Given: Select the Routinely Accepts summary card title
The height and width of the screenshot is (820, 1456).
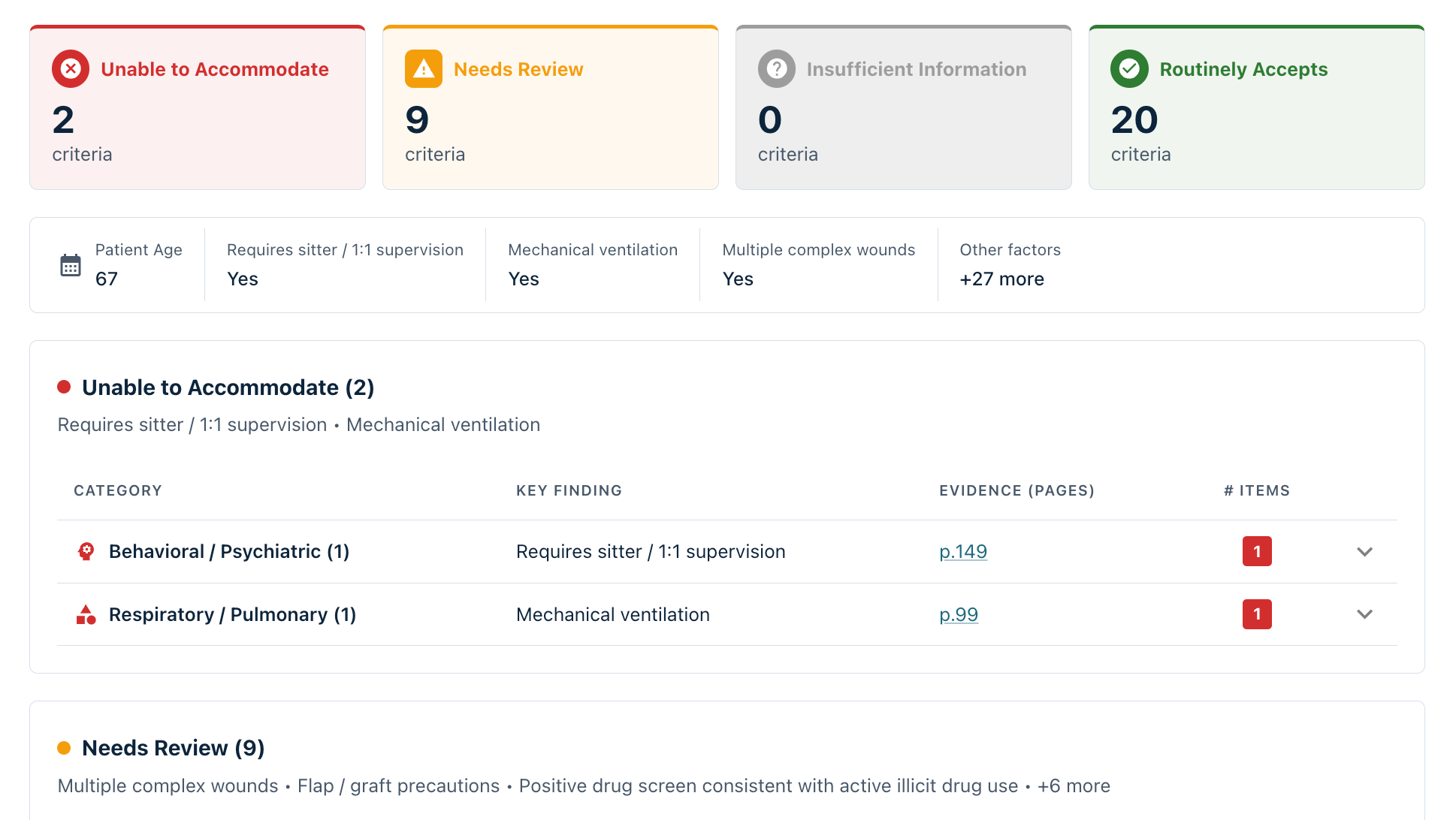Looking at the screenshot, I should coord(1244,69).
